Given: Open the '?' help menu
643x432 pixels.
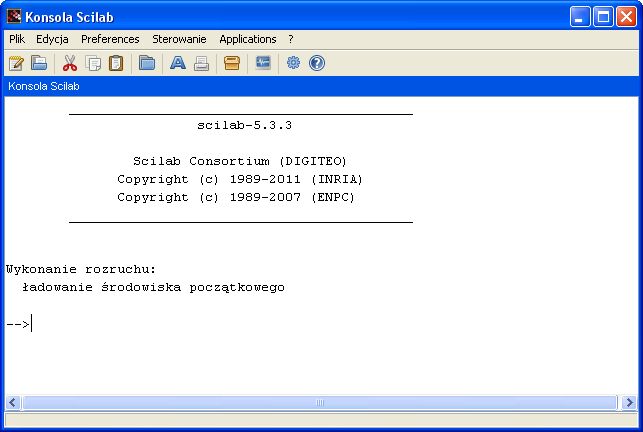Looking at the screenshot, I should coord(291,39).
